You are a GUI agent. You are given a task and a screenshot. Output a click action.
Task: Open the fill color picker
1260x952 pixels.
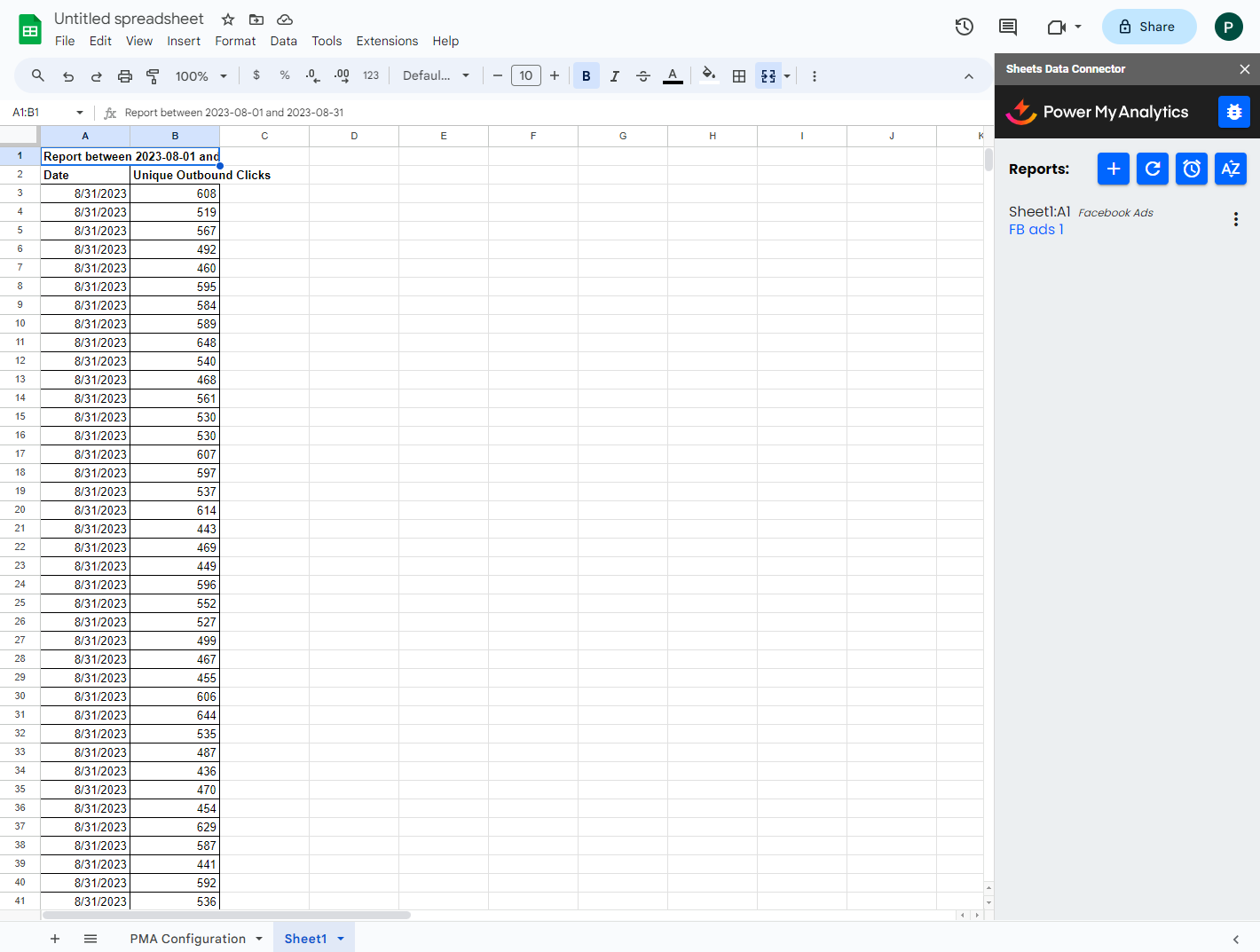point(708,76)
